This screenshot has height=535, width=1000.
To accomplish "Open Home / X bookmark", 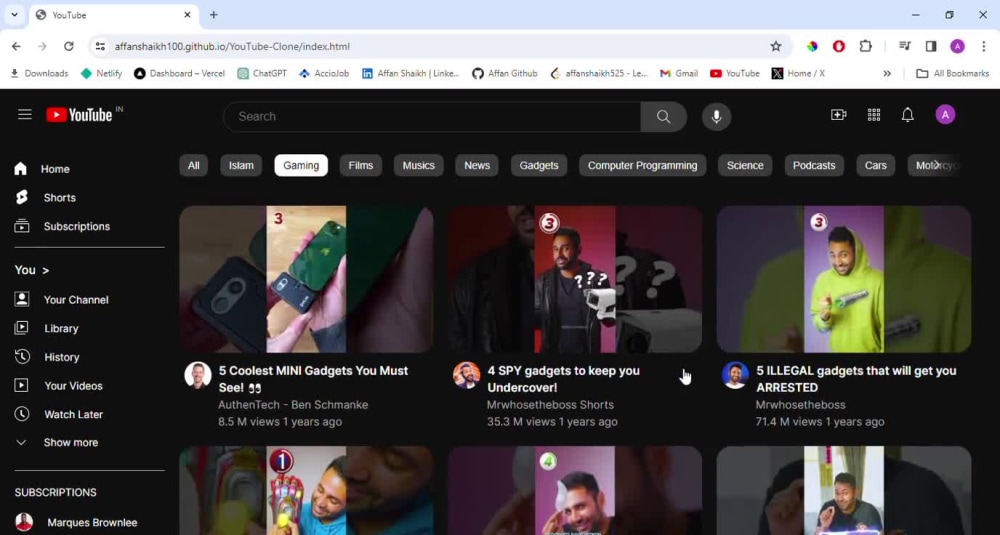I will coord(798,73).
